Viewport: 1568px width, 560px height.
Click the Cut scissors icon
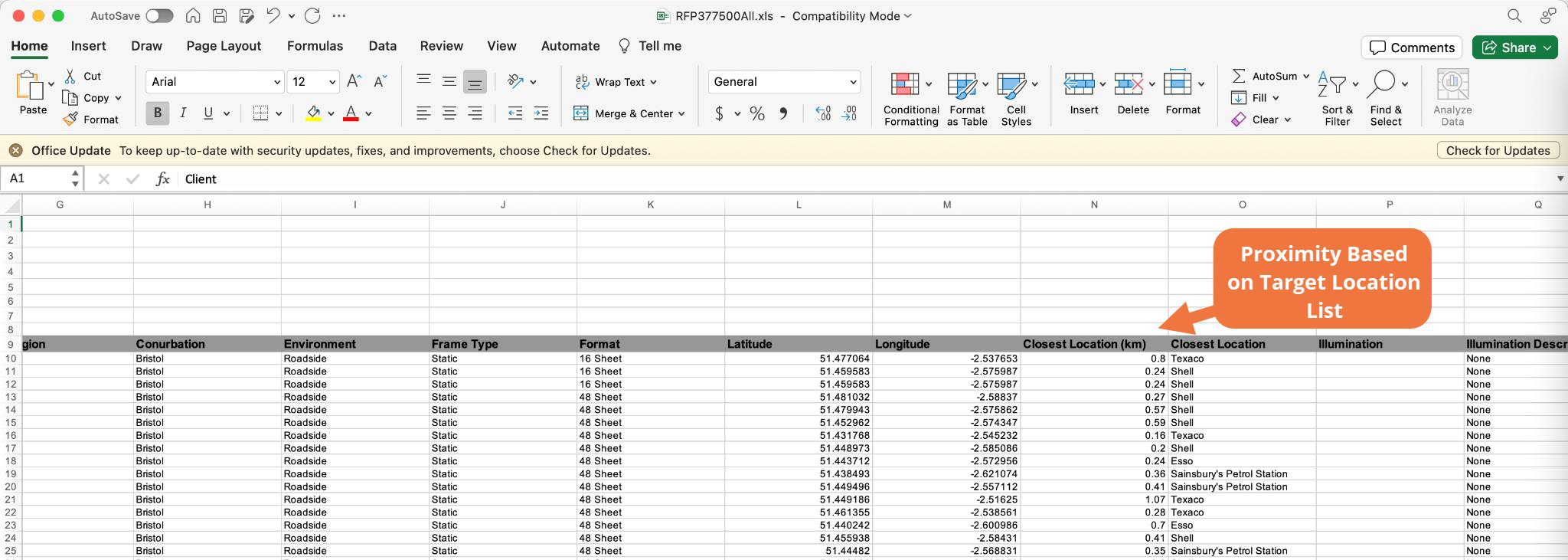(x=70, y=76)
